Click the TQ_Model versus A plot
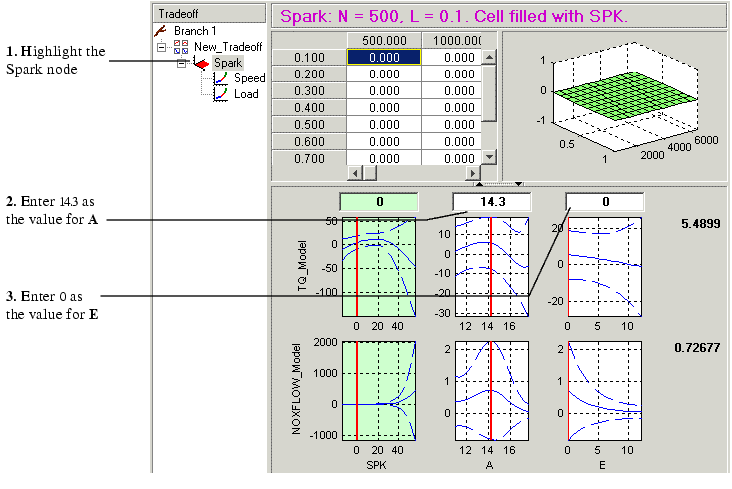 492,267
